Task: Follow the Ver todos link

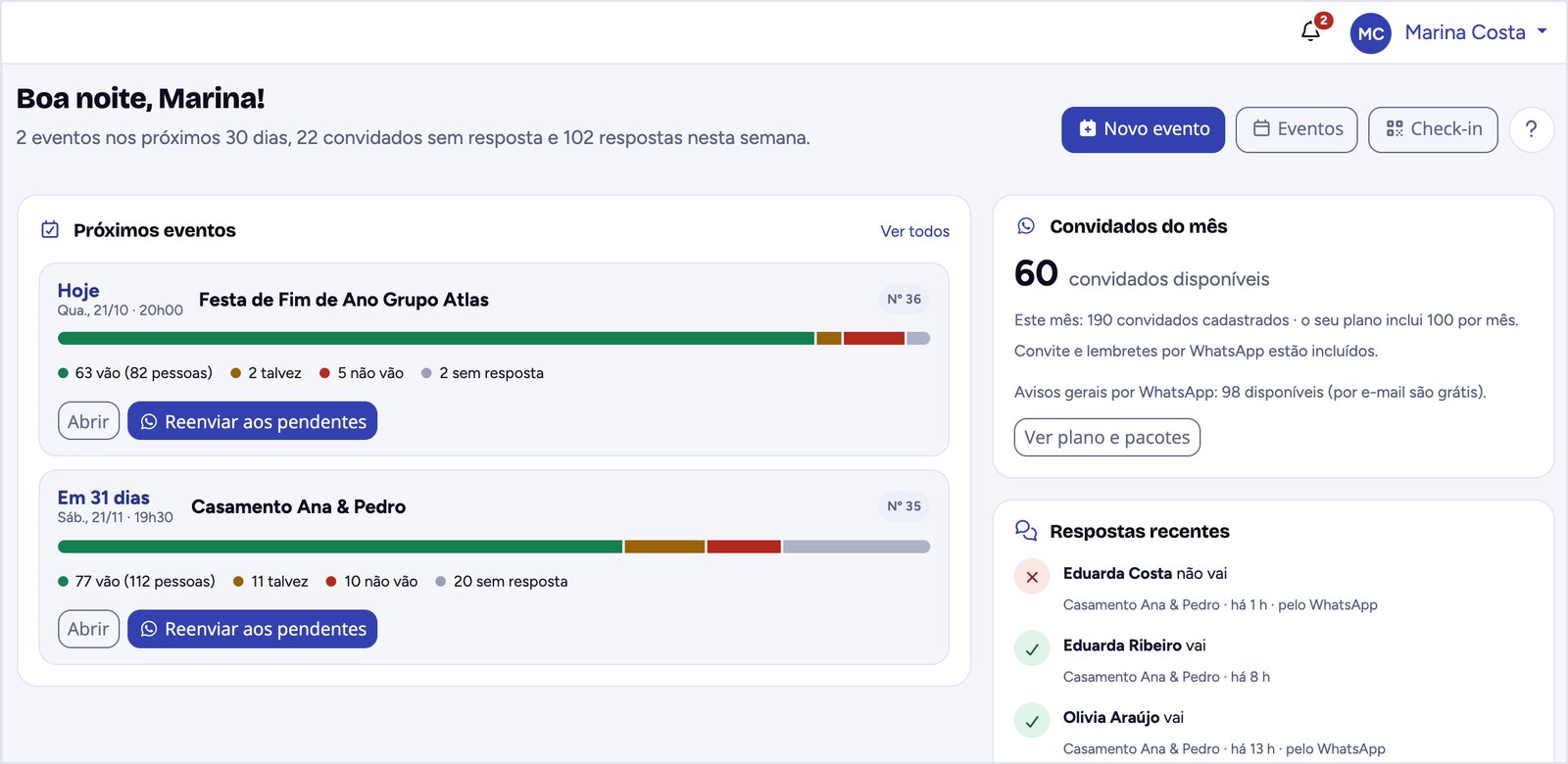Action: [x=914, y=231]
